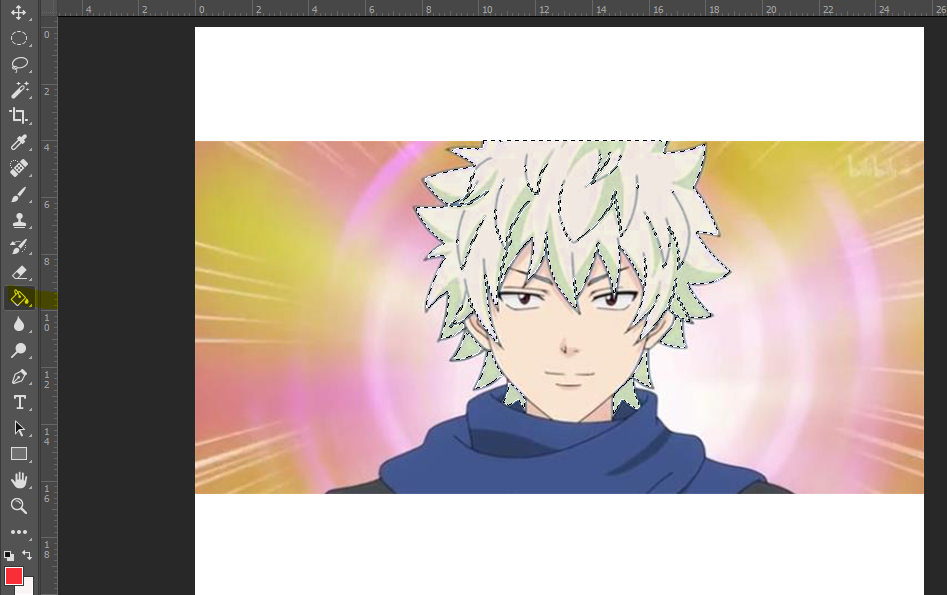Select the Clone Stamp tool
The width and height of the screenshot is (947, 595).
tap(19, 220)
